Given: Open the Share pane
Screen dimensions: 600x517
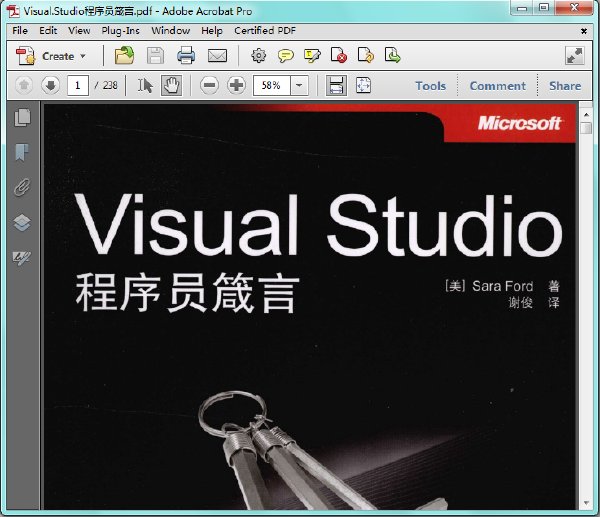Looking at the screenshot, I should coord(565,86).
